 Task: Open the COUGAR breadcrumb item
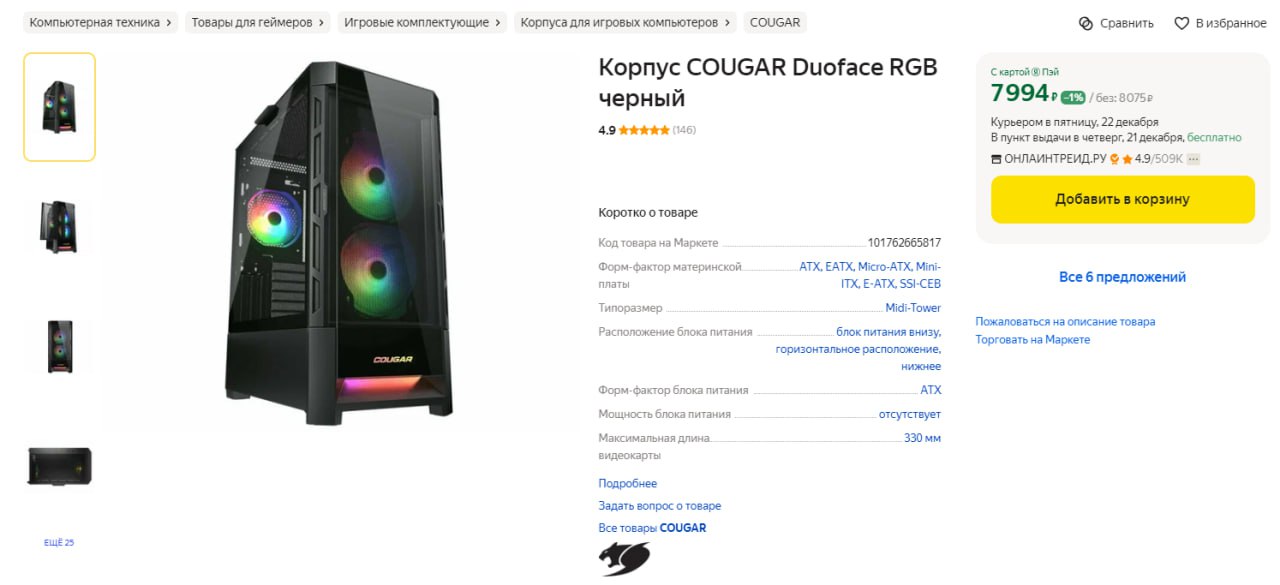(x=775, y=22)
